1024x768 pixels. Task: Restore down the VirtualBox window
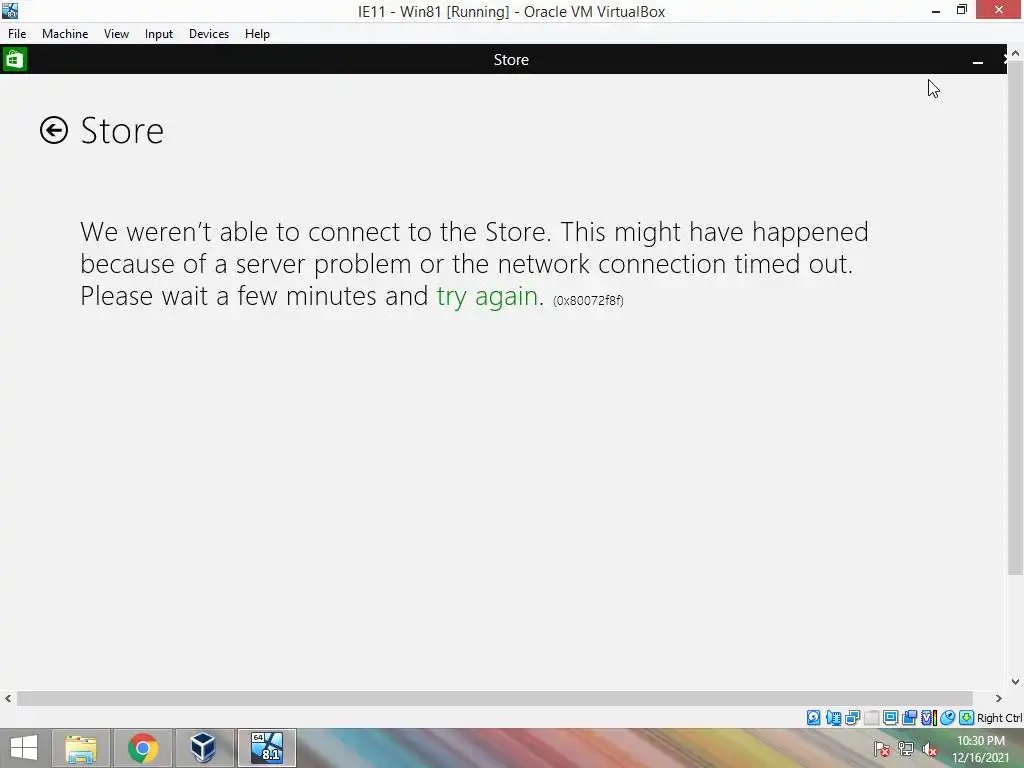[x=962, y=10]
